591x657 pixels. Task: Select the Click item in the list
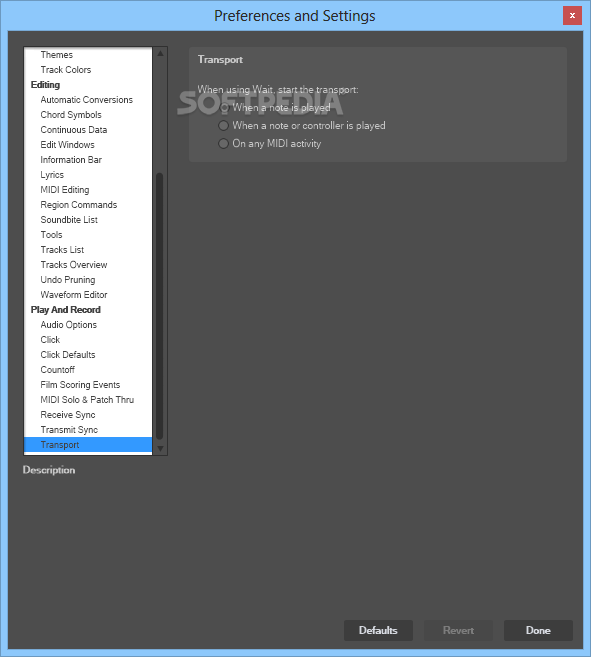[88, 340]
